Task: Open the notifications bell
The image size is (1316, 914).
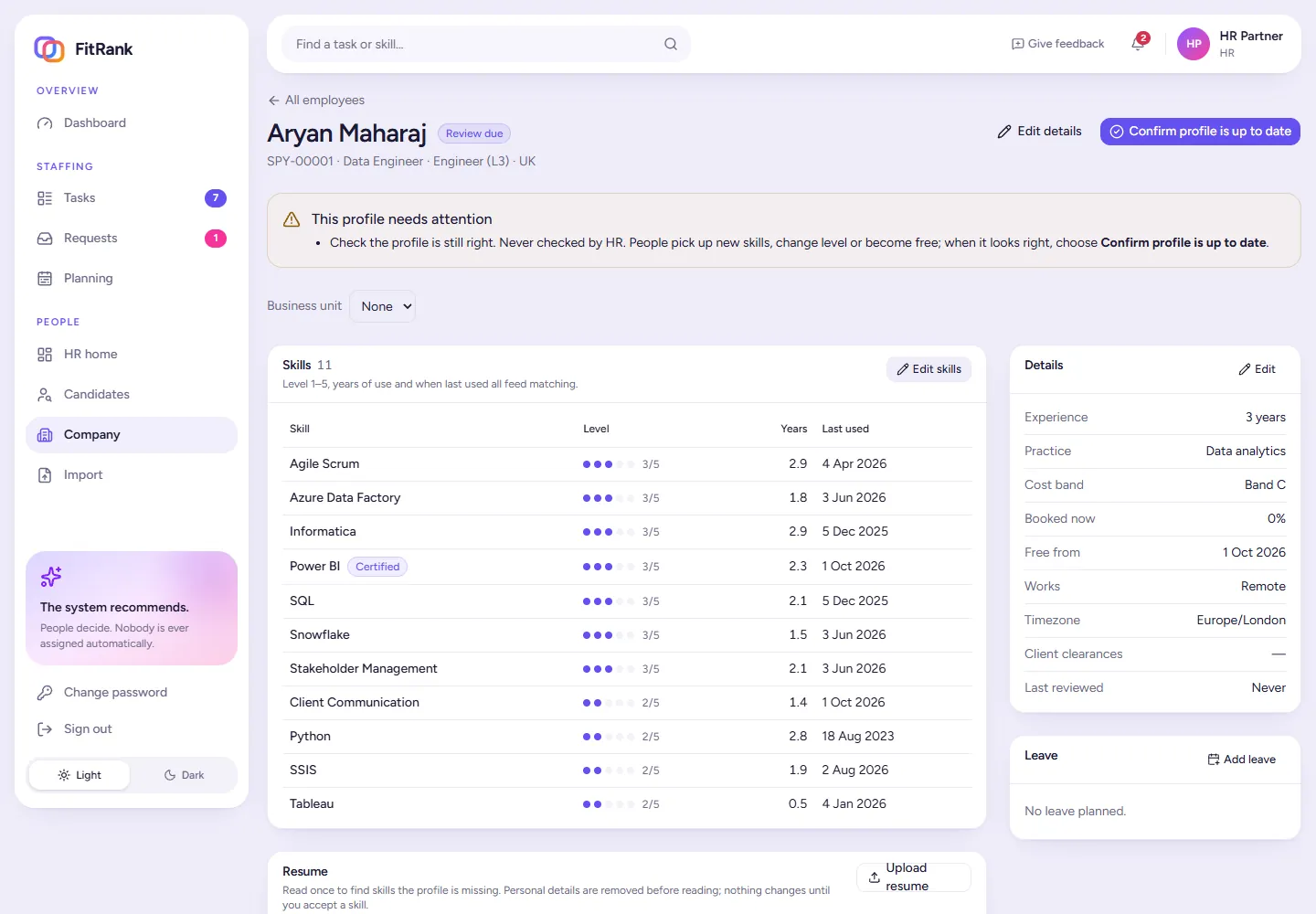Action: tap(1138, 43)
